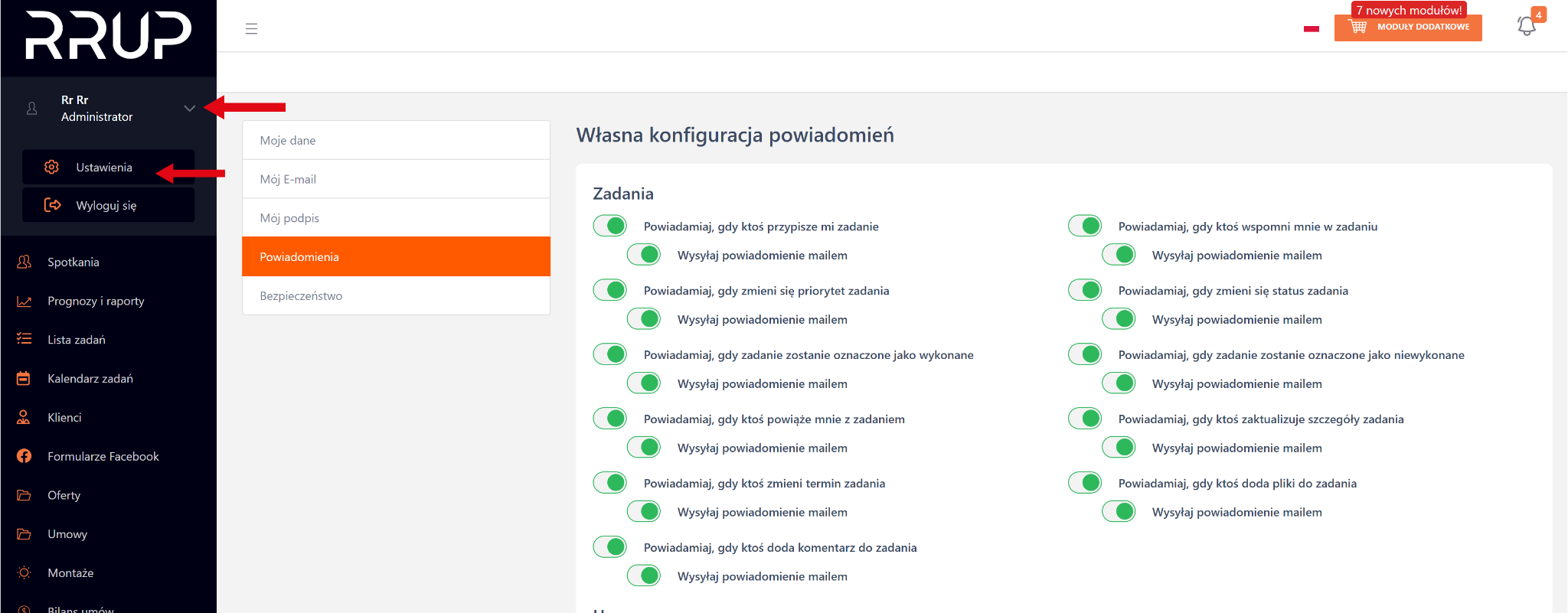Open the Mój podpis section
Screen dimensions: 1568x613
(x=396, y=218)
